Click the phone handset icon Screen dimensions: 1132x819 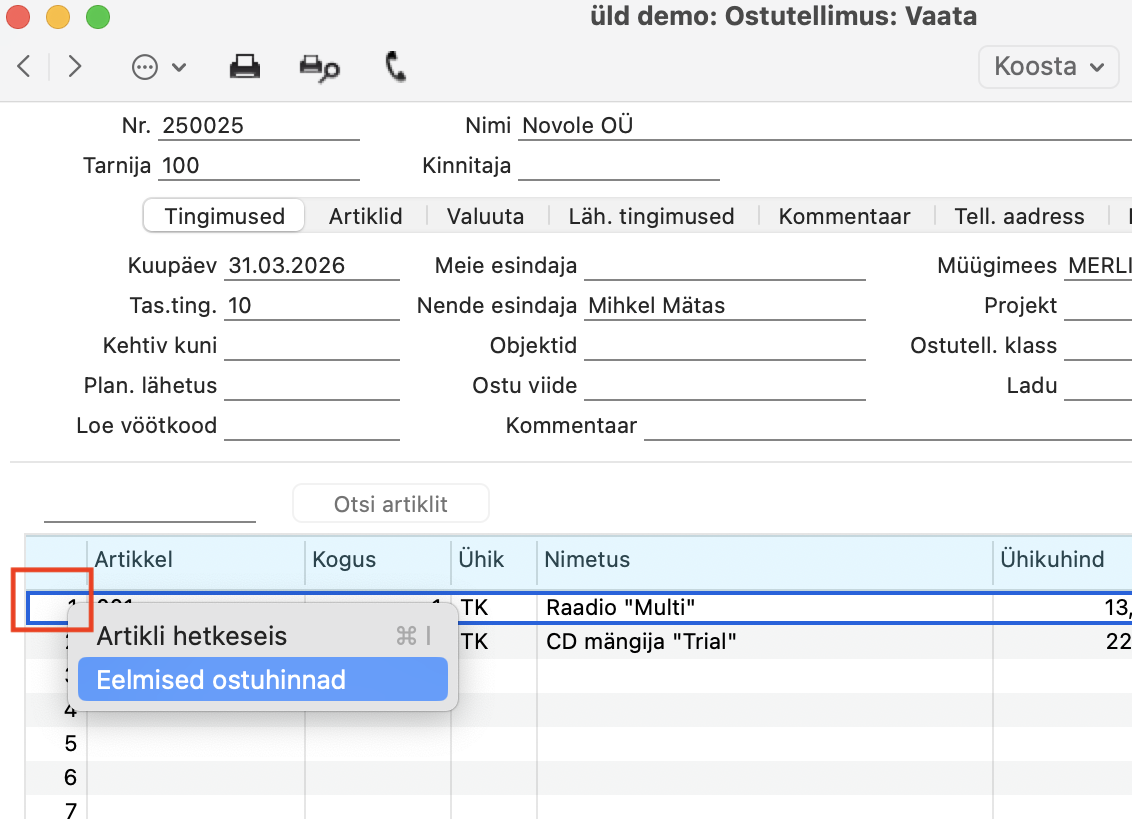396,67
